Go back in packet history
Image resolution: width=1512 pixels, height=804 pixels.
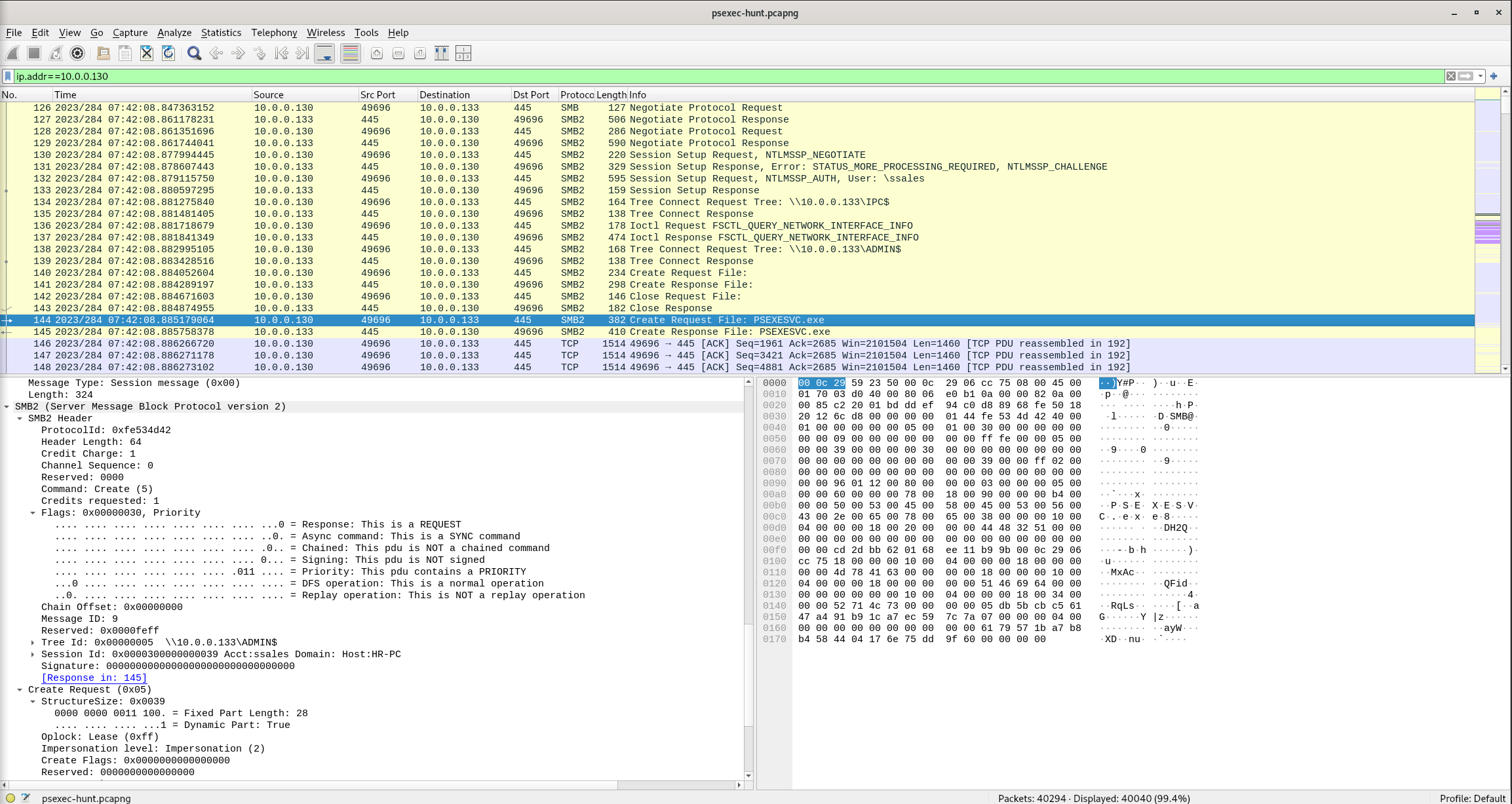(x=216, y=54)
